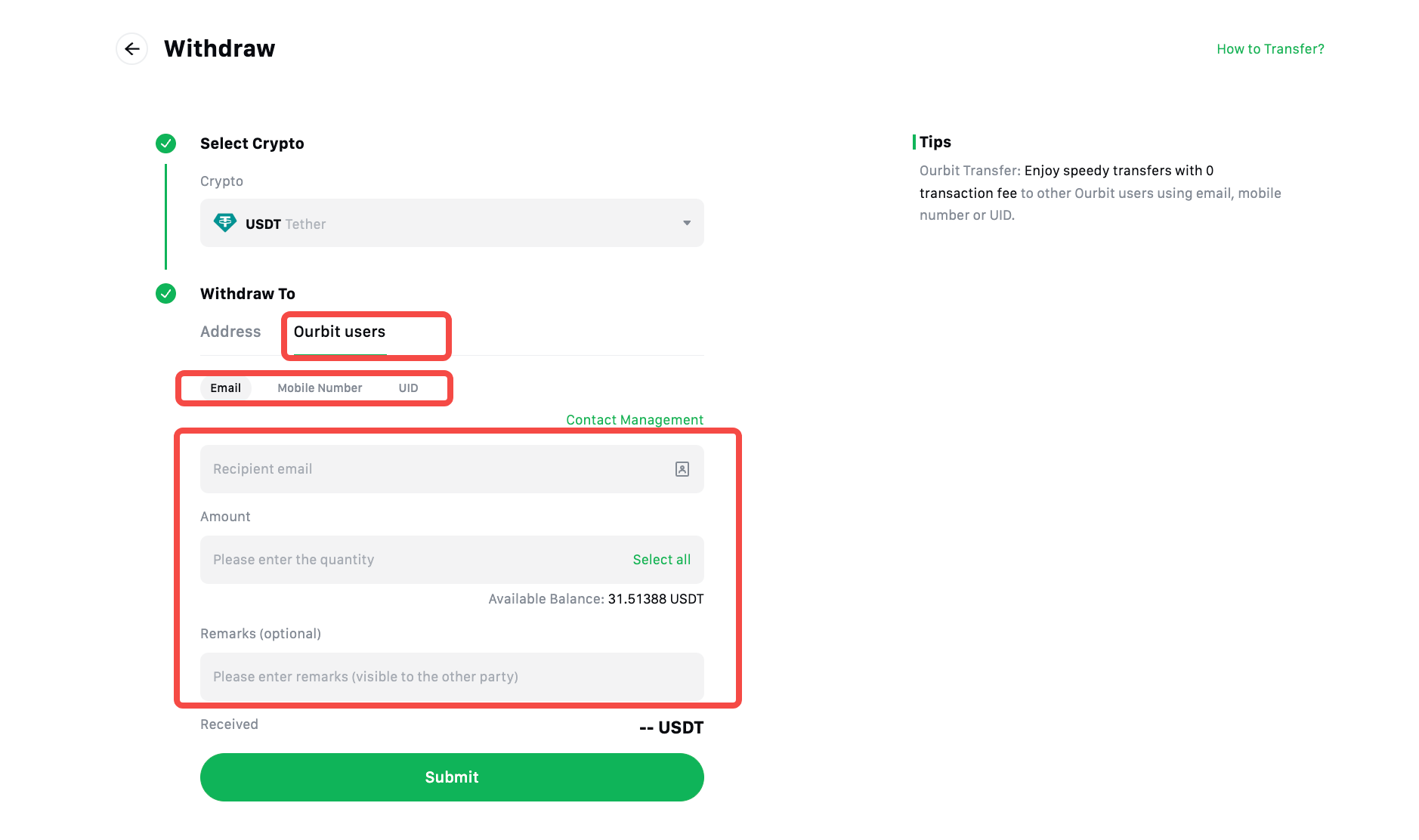Click the How to Transfer link
The height and width of the screenshot is (840, 1419).
click(1270, 49)
